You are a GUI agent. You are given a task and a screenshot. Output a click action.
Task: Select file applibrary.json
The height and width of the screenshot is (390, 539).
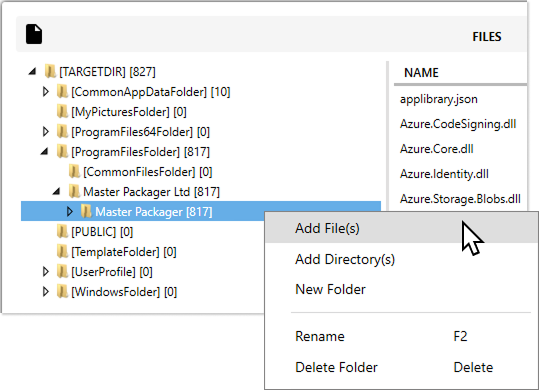(439, 99)
